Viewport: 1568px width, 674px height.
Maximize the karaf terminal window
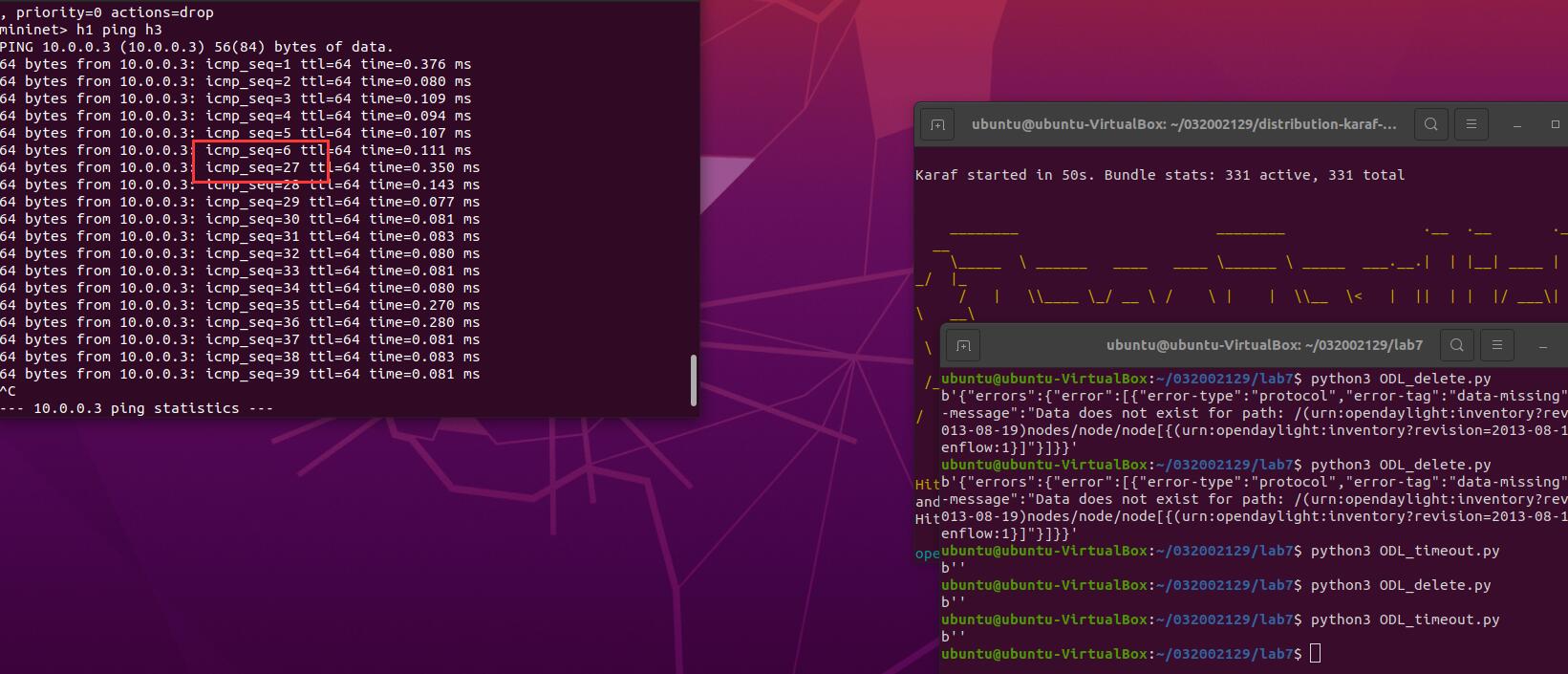1555,124
